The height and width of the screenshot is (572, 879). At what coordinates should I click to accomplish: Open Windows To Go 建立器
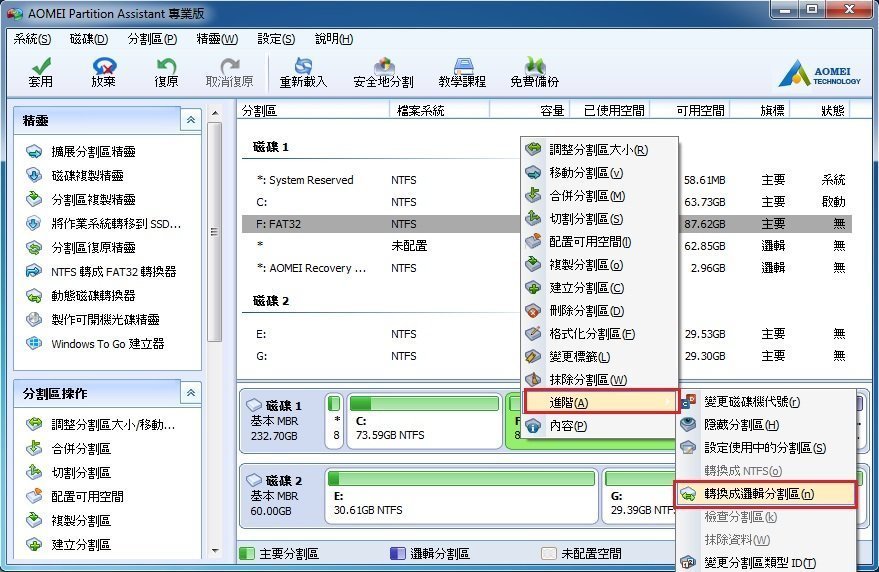tap(95, 344)
